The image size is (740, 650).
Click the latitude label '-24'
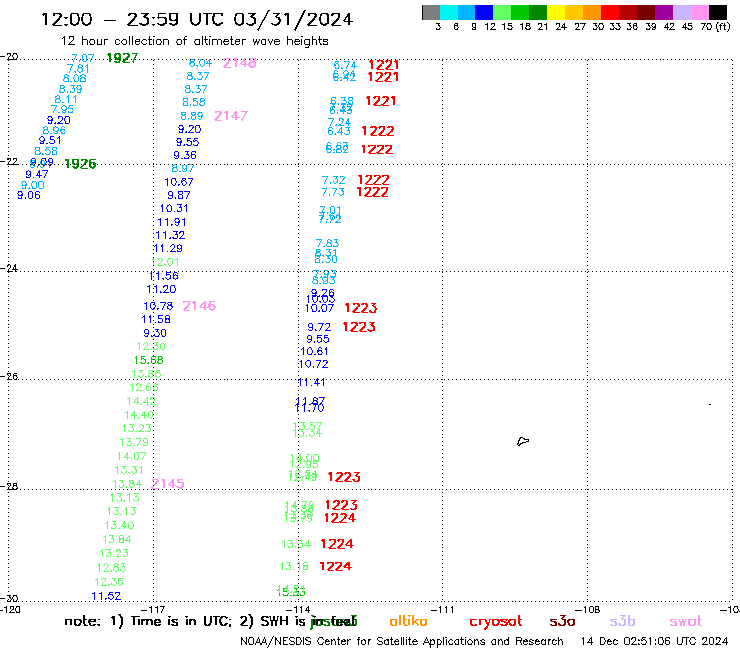[x=9, y=268]
